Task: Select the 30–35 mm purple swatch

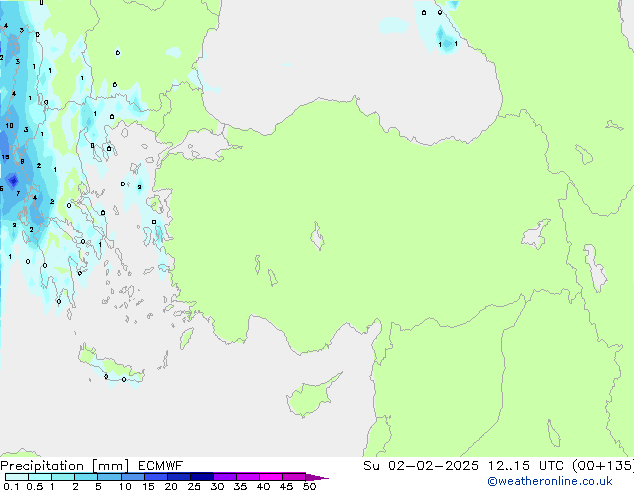Action: coord(224,477)
